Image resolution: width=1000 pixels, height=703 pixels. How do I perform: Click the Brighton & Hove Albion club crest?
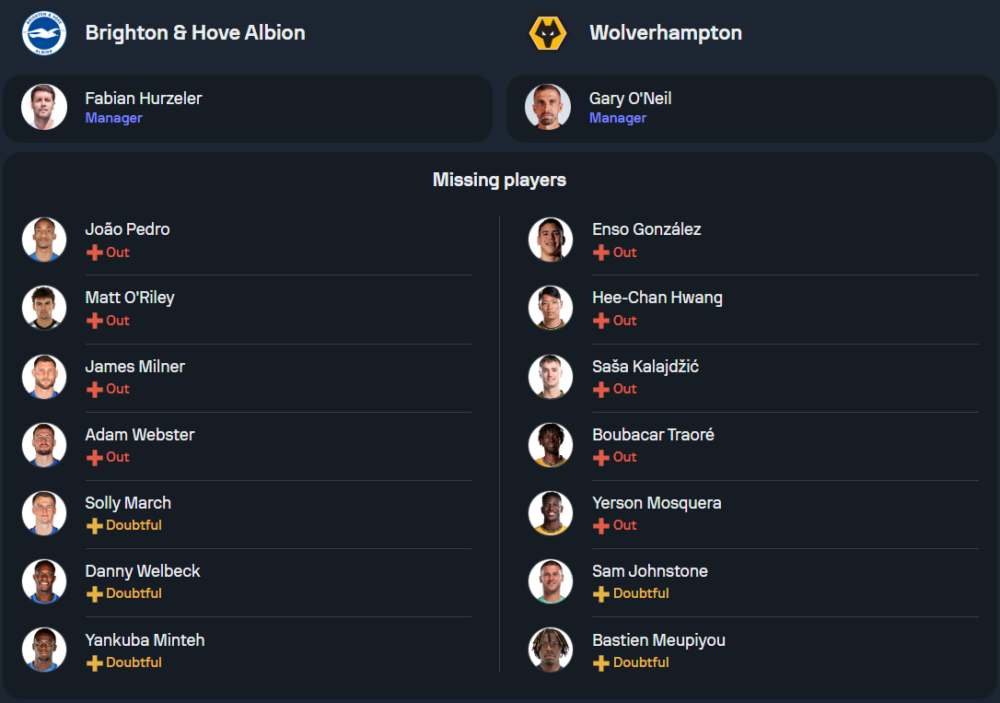point(44,33)
